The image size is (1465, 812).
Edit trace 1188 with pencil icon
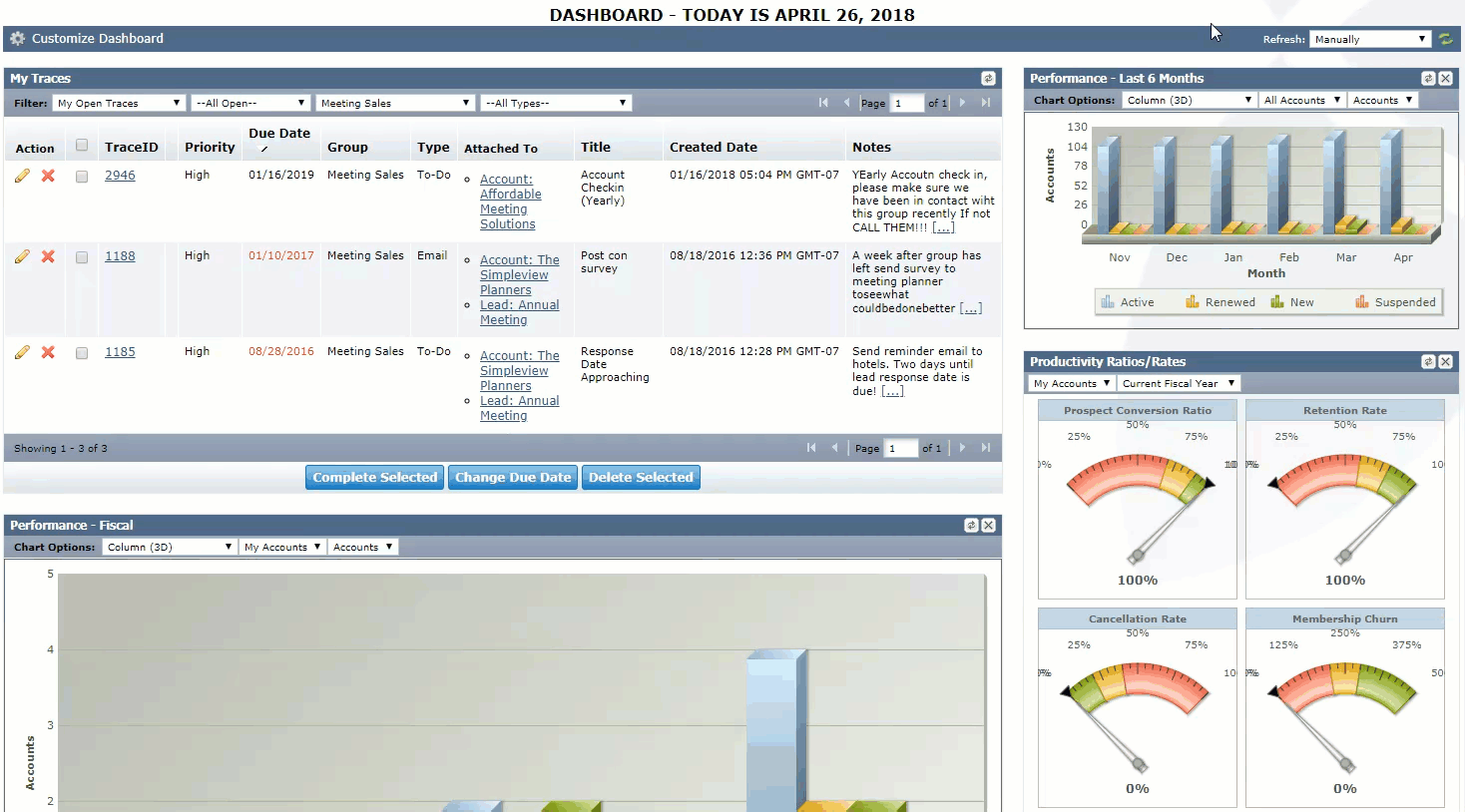tap(22, 256)
